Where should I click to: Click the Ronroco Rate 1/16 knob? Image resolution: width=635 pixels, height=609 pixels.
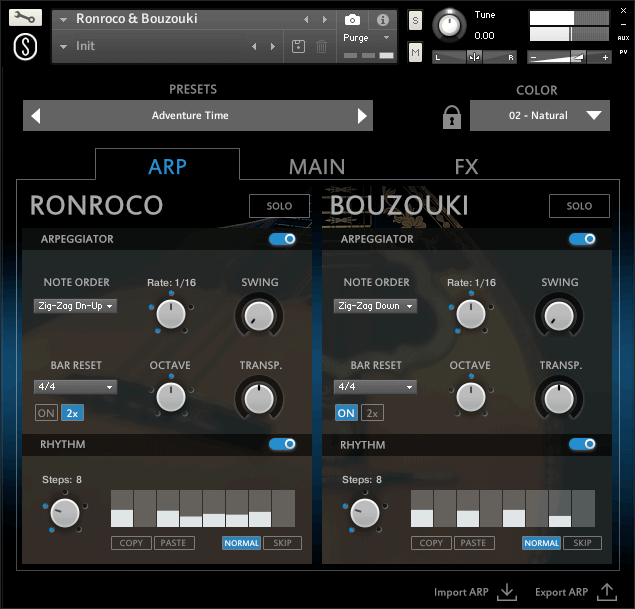coord(171,314)
